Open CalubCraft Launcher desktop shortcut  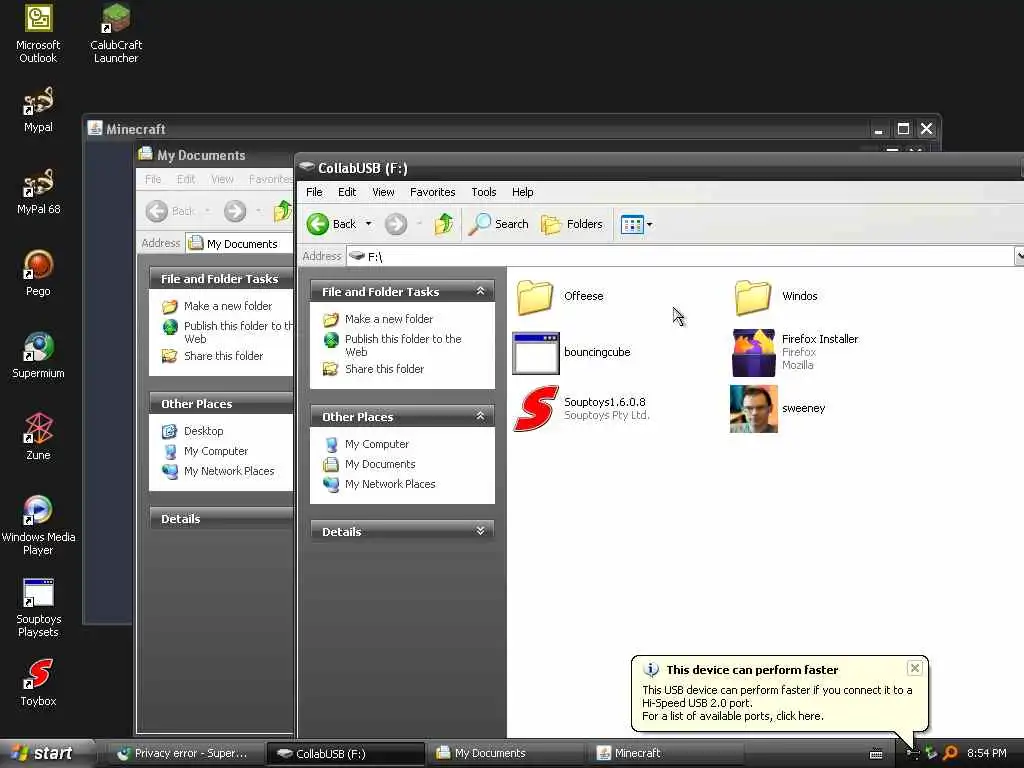[x=116, y=33]
